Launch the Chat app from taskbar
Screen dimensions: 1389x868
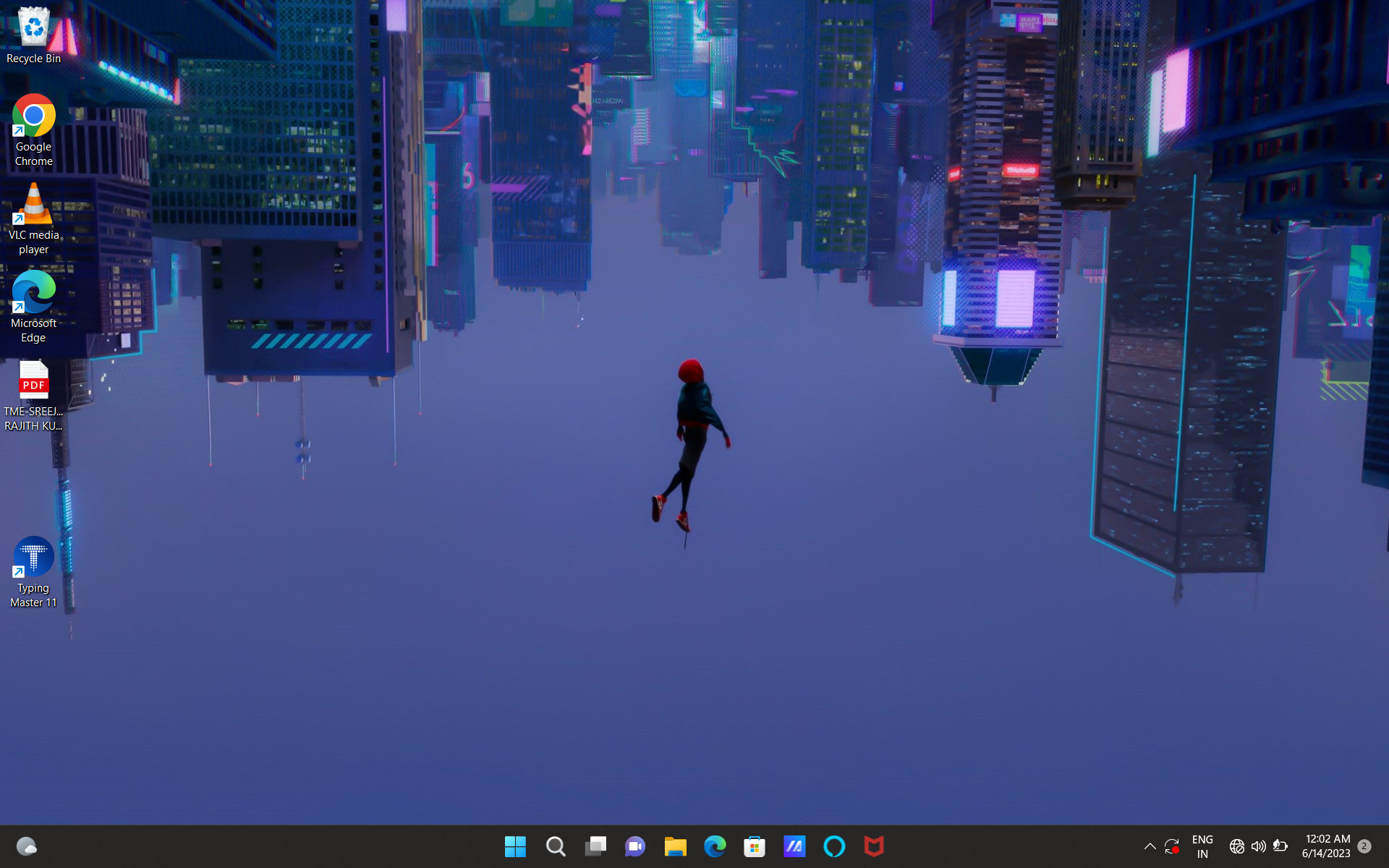click(x=635, y=846)
